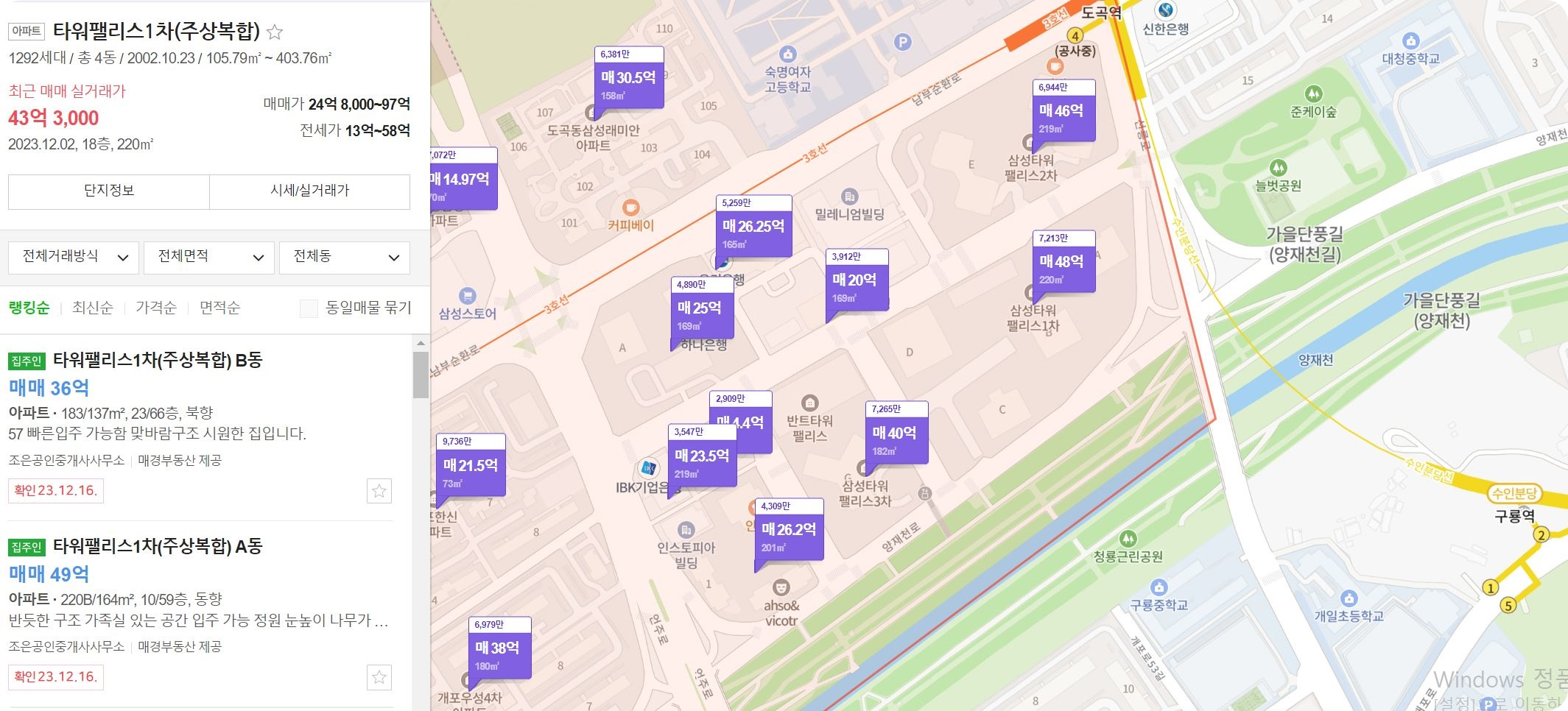The image size is (1568, 711).
Task: Click 개일초등학교 school icon
Action: click(1349, 598)
